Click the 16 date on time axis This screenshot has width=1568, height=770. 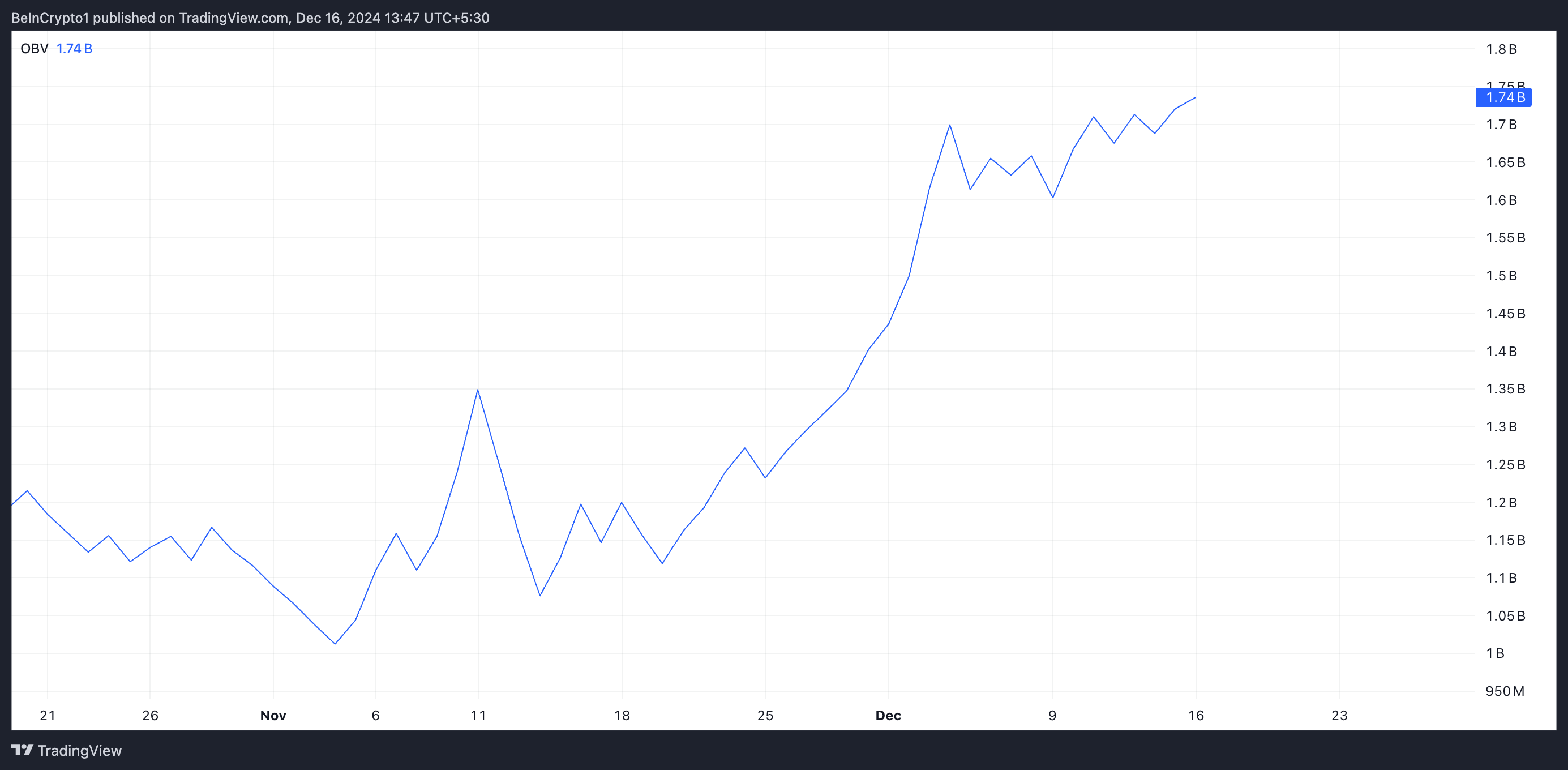click(x=1196, y=715)
